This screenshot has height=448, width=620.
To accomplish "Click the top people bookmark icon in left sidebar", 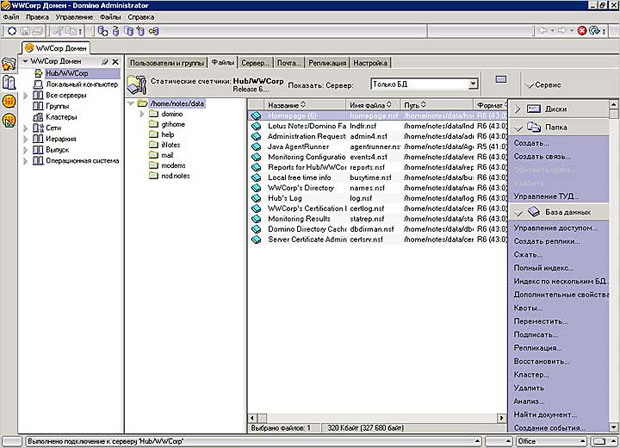I will tap(9, 64).
